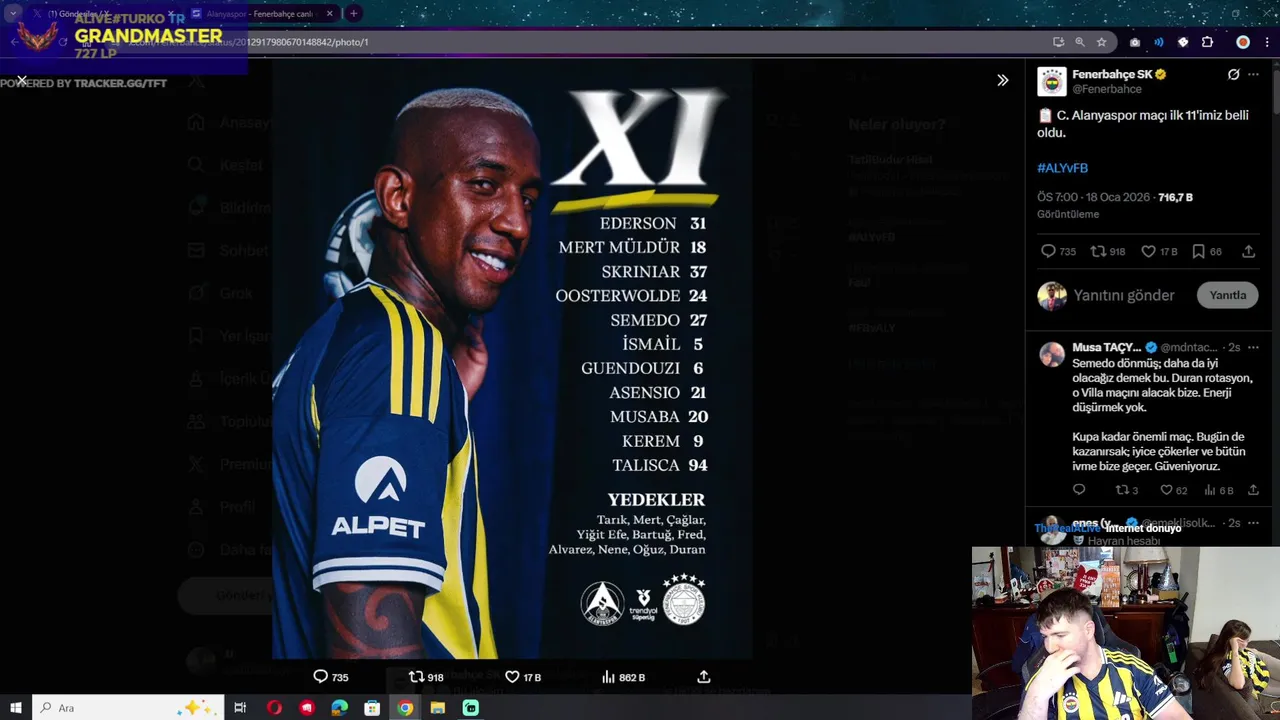This screenshot has height=720, width=1280.
Task: Share Musa TAÇY's comment
Action: click(x=1253, y=490)
